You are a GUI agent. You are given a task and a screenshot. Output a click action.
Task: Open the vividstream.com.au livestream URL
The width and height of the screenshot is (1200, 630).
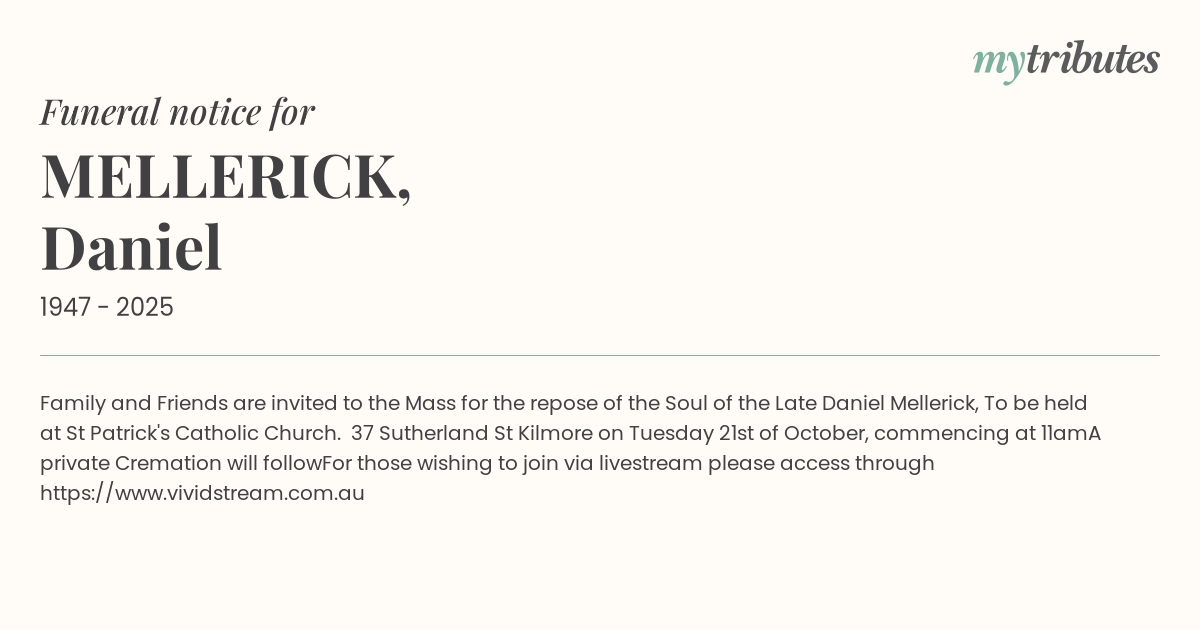(202, 493)
